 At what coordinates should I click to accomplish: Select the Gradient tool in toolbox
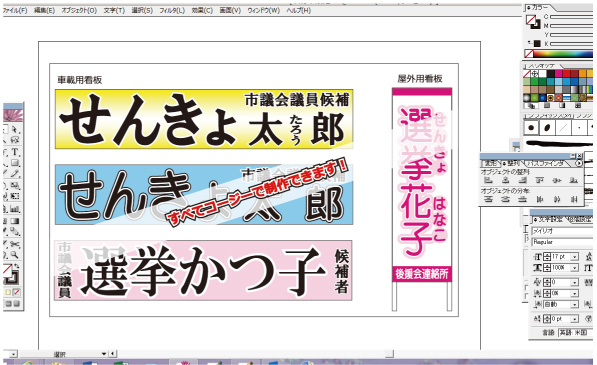(15, 221)
